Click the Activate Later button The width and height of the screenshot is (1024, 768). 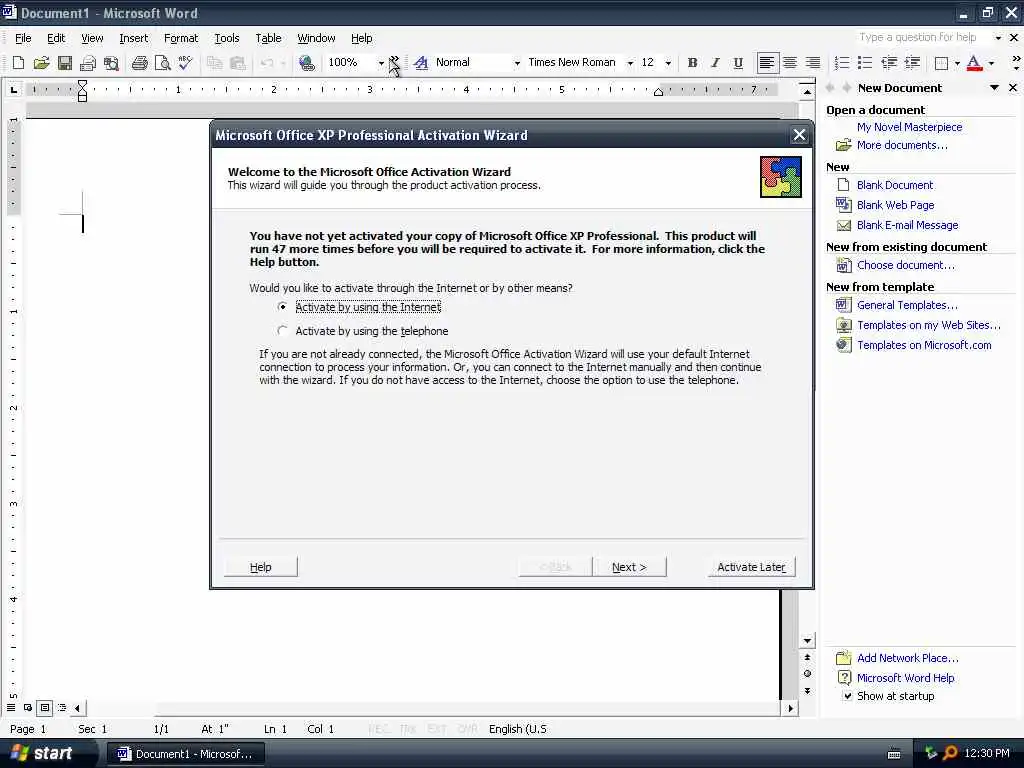point(752,567)
